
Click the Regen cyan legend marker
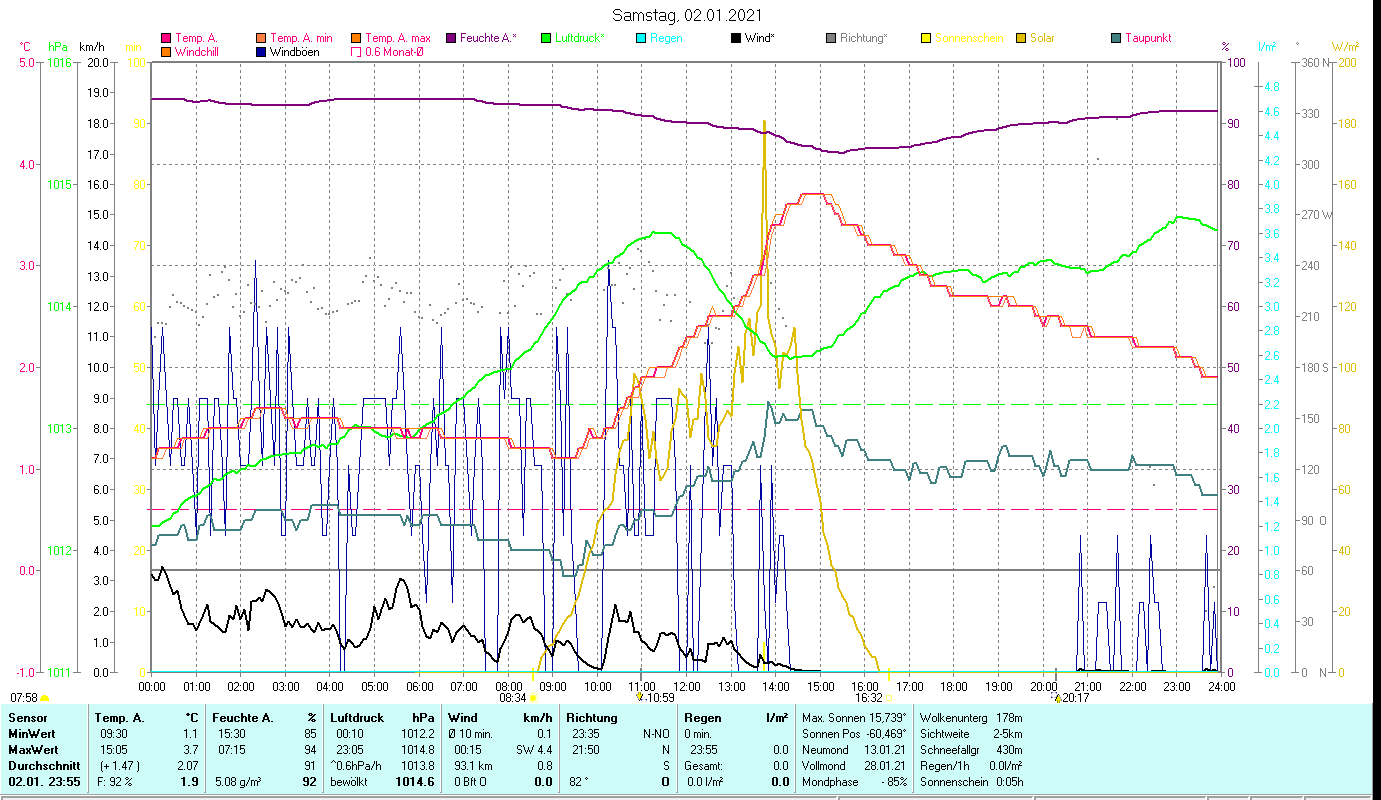click(641, 38)
